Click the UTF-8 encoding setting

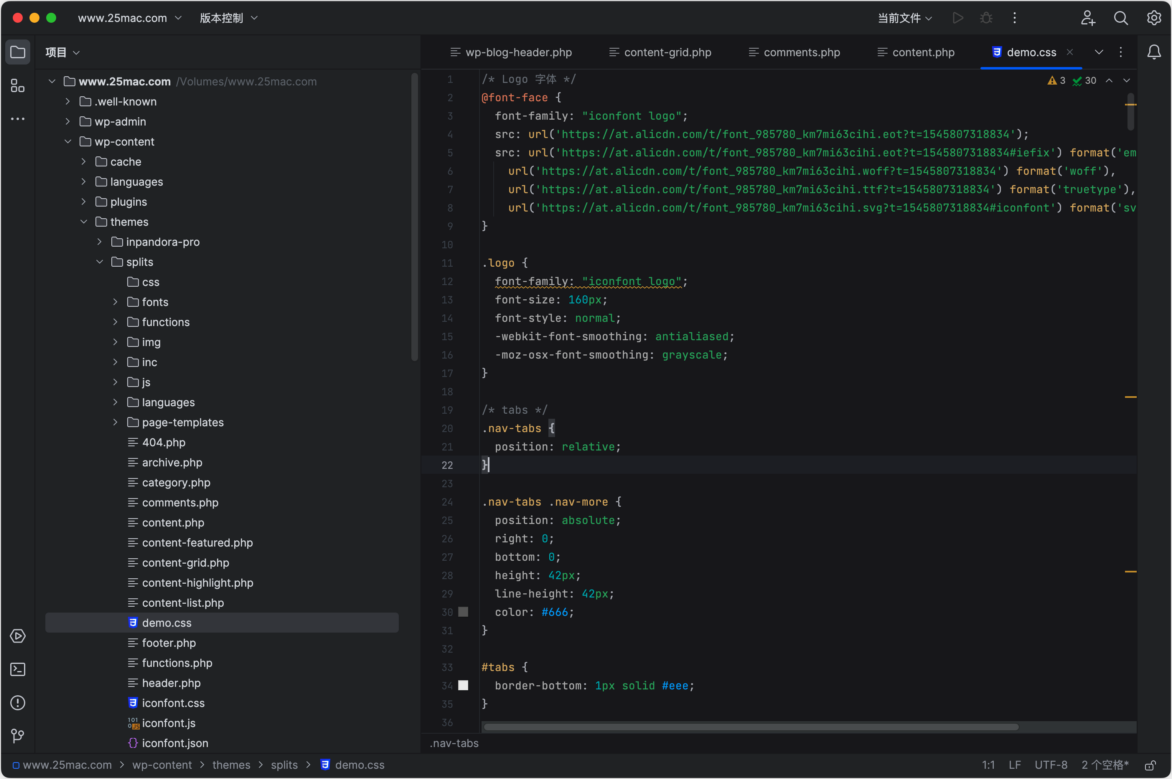coord(1051,766)
